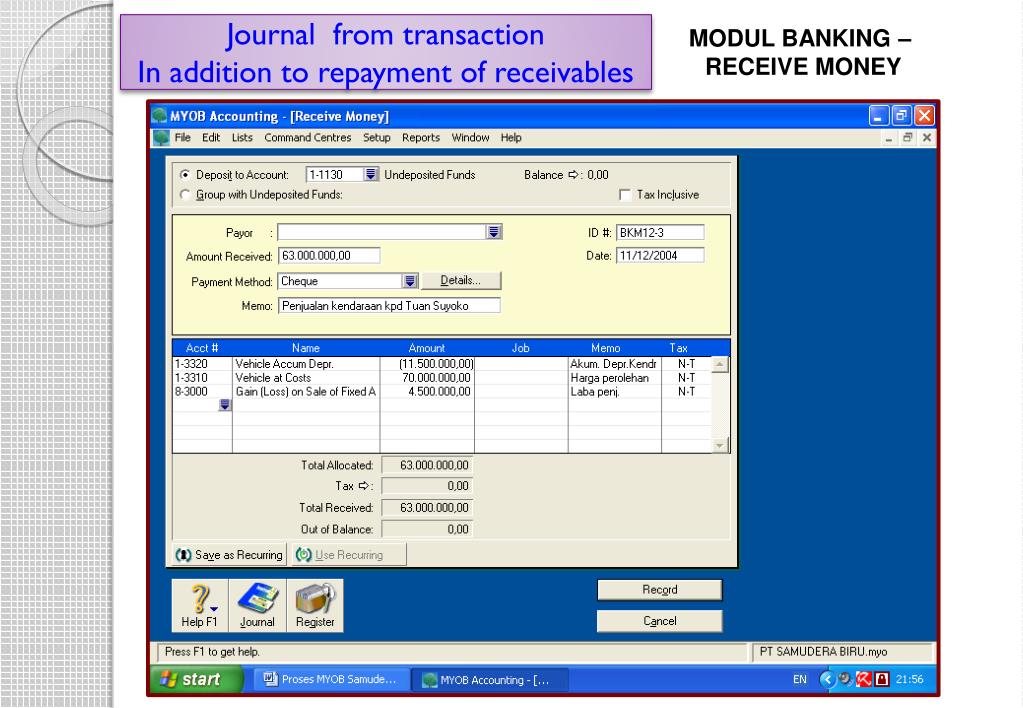Click Gain (Loss) on Sale name cell

[306, 392]
